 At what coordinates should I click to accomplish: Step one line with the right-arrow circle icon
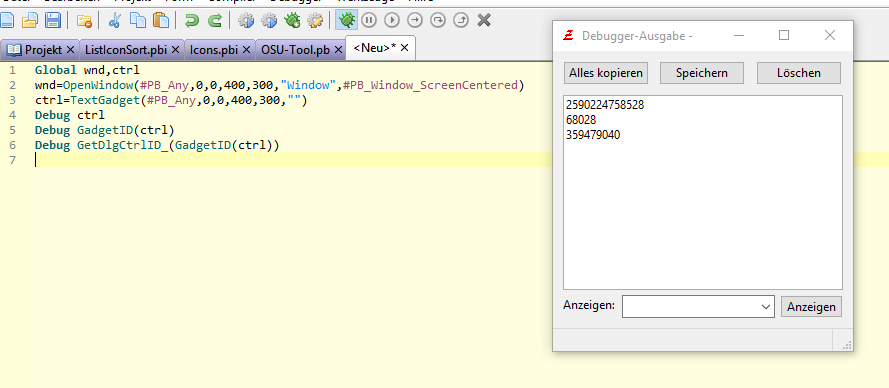415,20
